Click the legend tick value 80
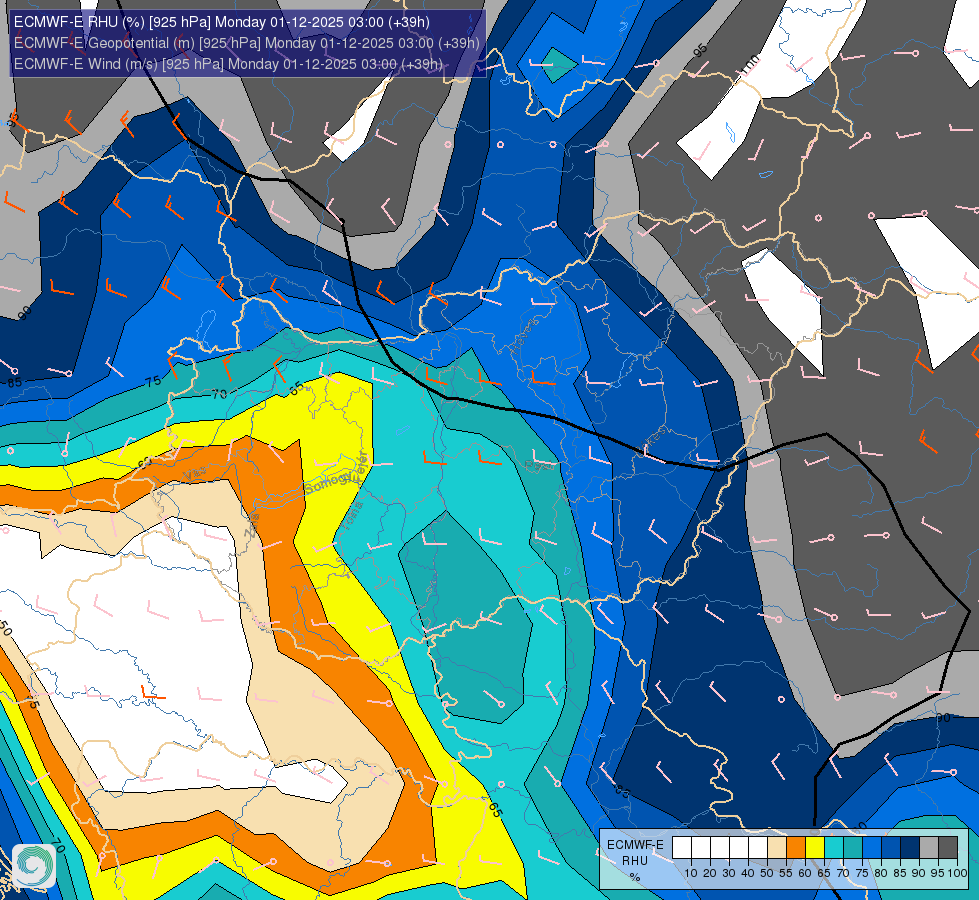Viewport: 979px width, 900px height. tap(881, 873)
